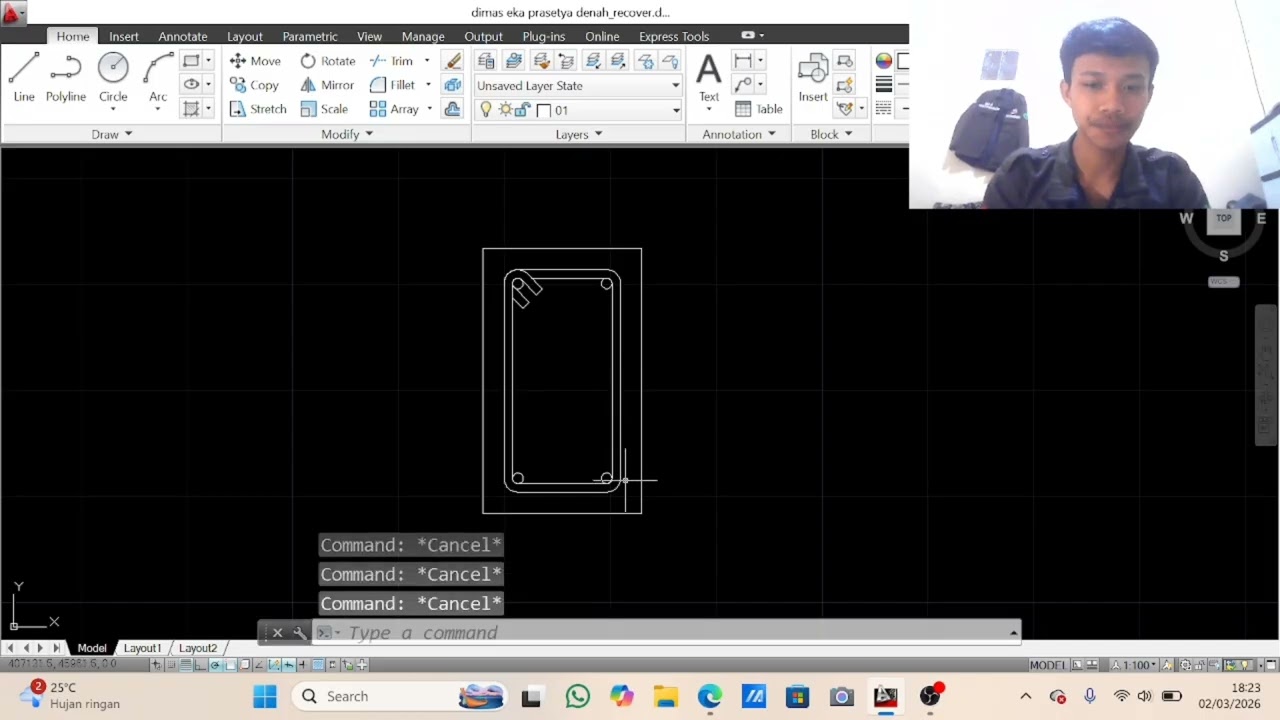Click the Leader annotation icon
The width and height of the screenshot is (1280, 720).
pyautogui.click(x=743, y=85)
